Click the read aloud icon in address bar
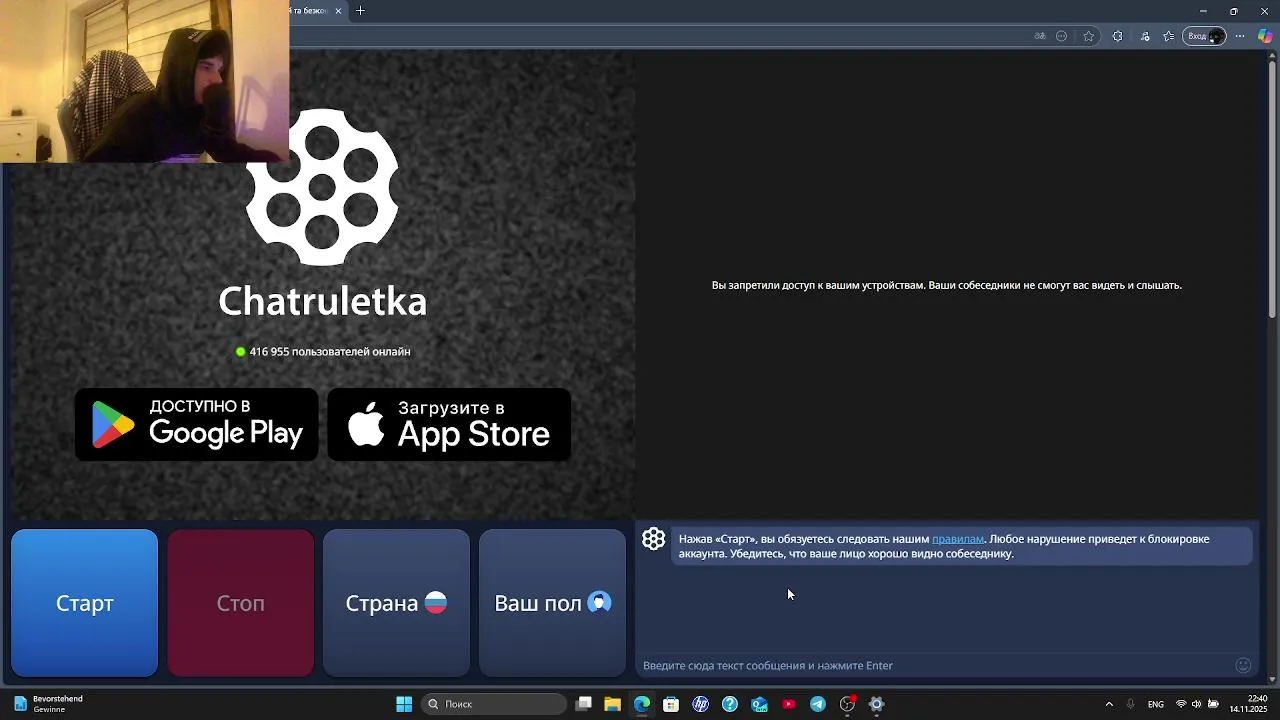 1040,36
